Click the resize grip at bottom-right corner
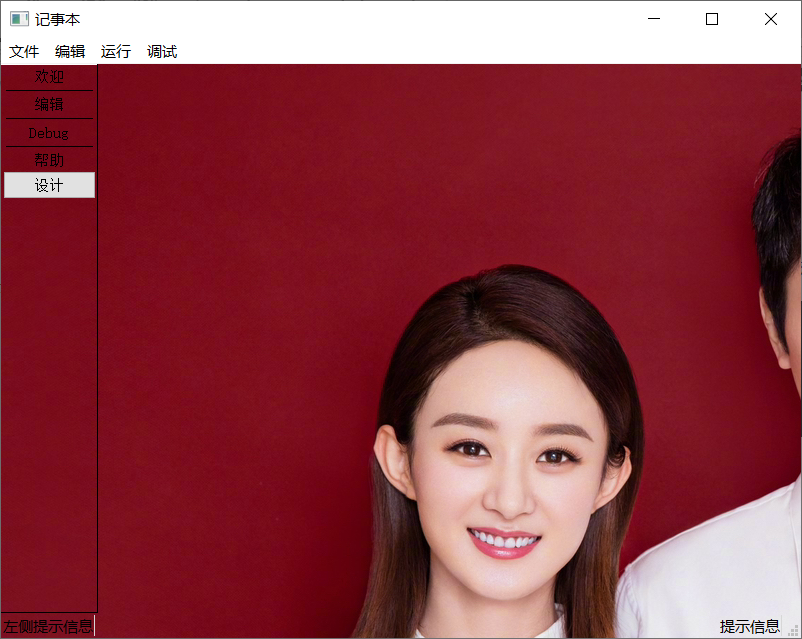Screen dimensions: 802x639 click(794, 631)
